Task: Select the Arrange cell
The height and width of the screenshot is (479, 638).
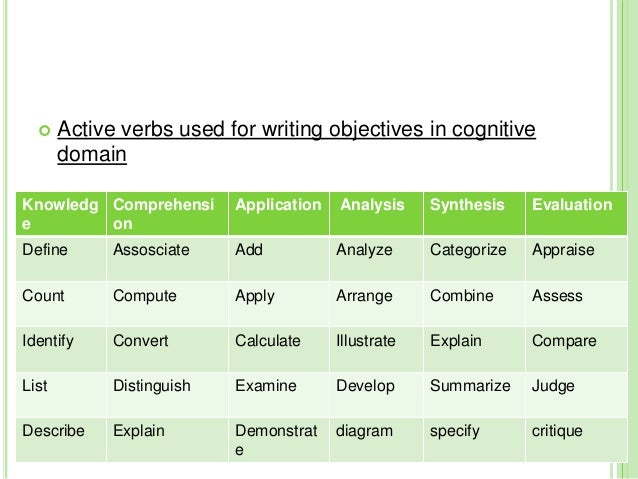Action: coord(376,304)
